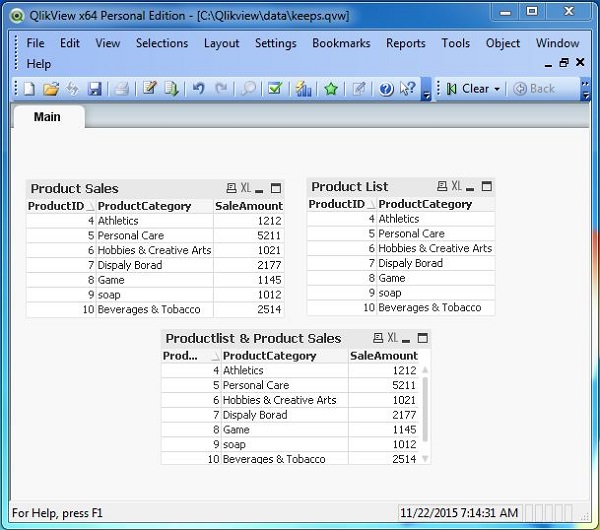Viewport: 600px width, 530px height.
Task: Minimize the Productlist & Product Sales box
Action: click(406, 339)
